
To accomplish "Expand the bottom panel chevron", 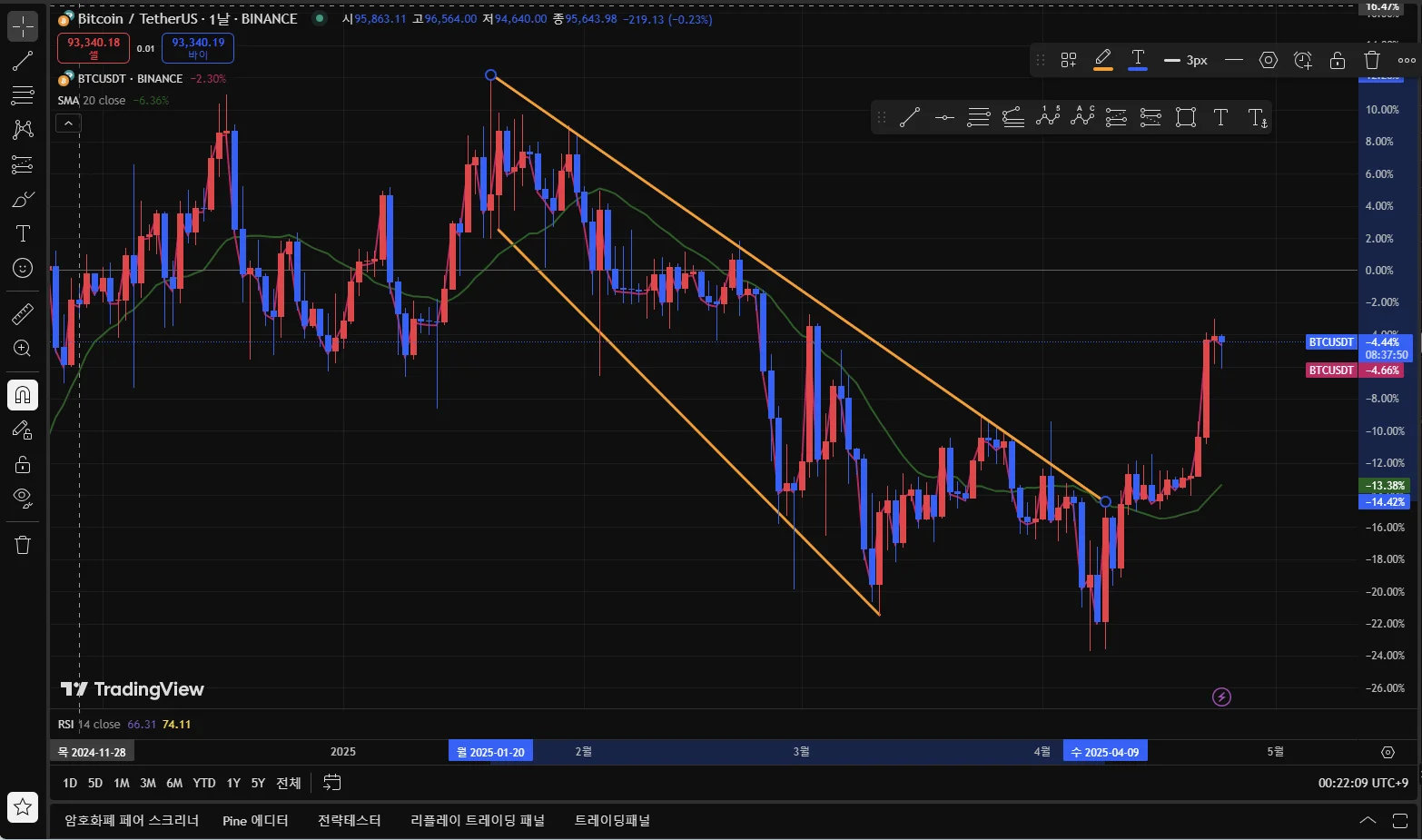I will [1368, 820].
